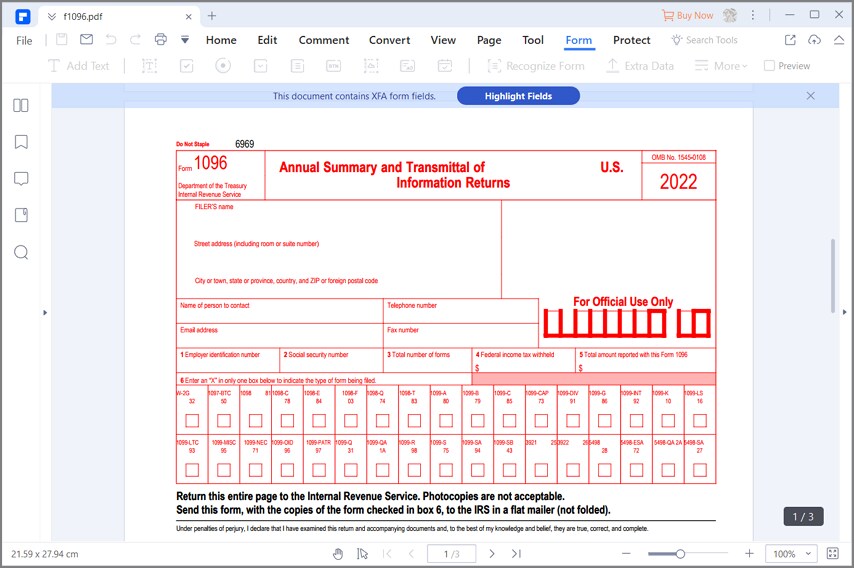The width and height of the screenshot is (854, 568).
Task: Select the date field form tool
Action: (445, 66)
